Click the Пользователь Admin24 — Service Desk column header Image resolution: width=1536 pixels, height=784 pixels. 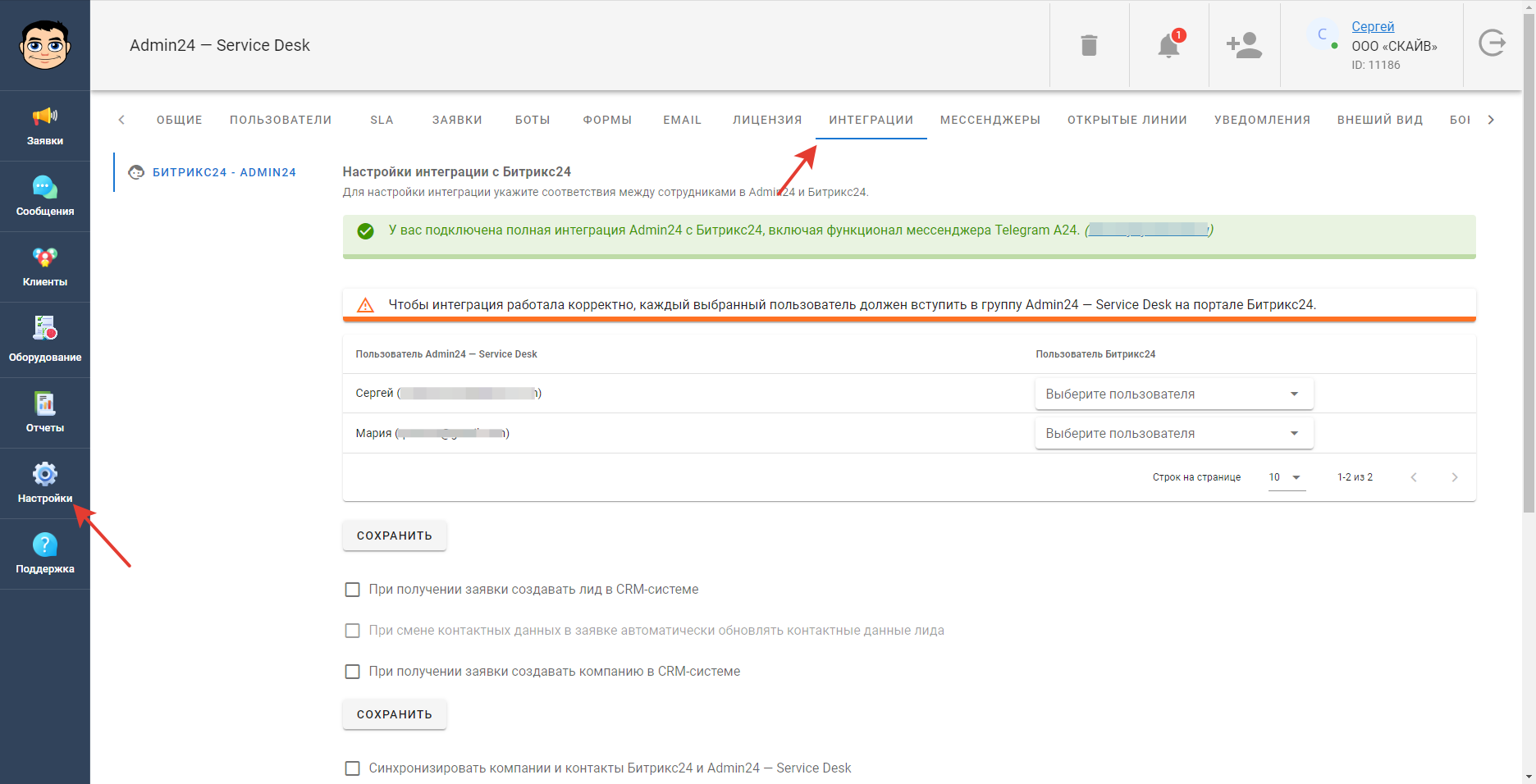coord(446,354)
